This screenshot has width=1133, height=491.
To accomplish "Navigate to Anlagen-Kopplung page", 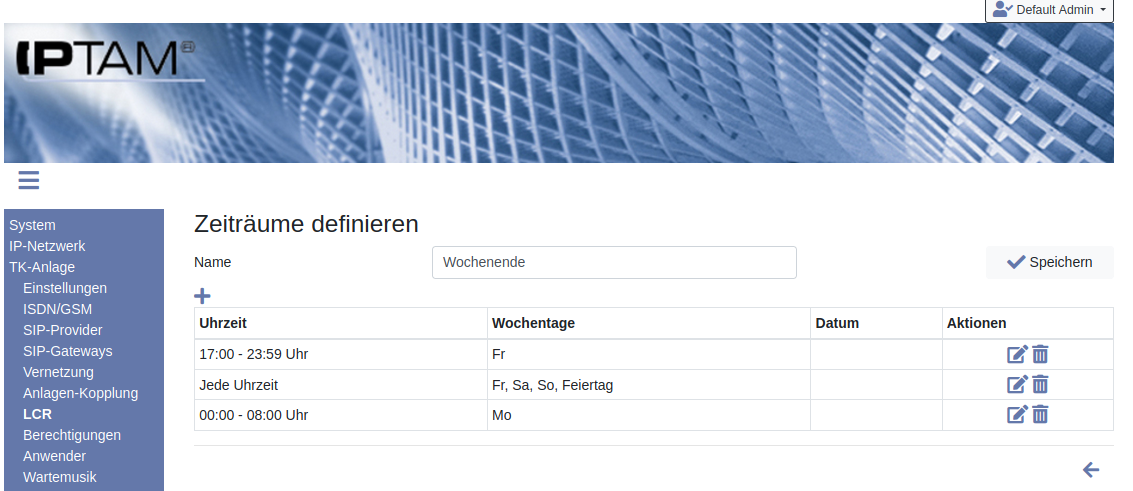I will (x=80, y=393).
